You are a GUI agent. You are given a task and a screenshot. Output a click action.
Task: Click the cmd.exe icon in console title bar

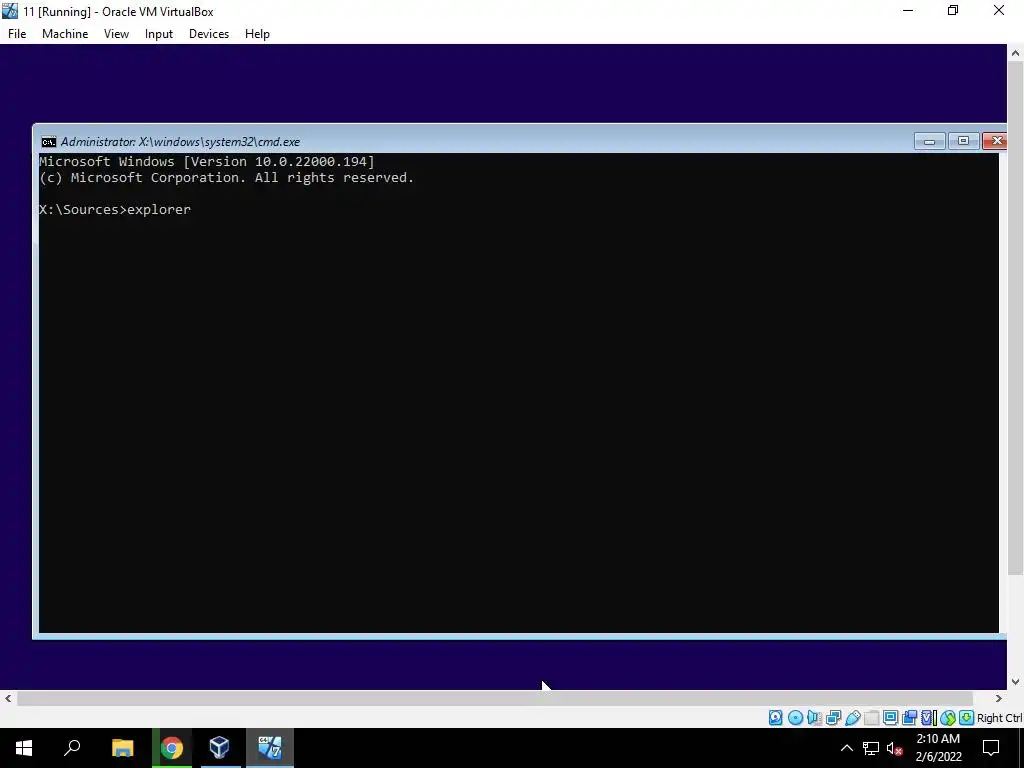point(48,142)
